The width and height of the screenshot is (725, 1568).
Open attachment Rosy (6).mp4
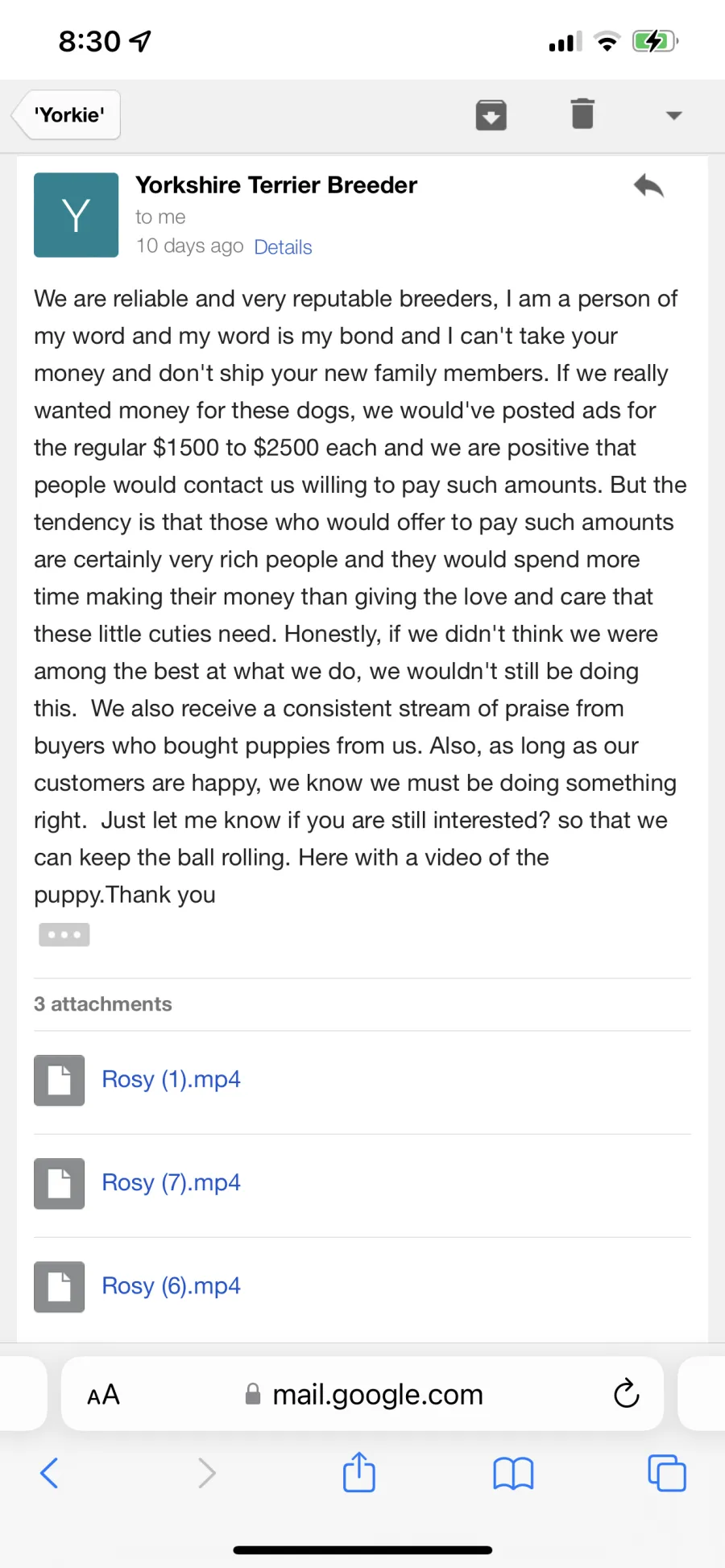[x=171, y=1285]
